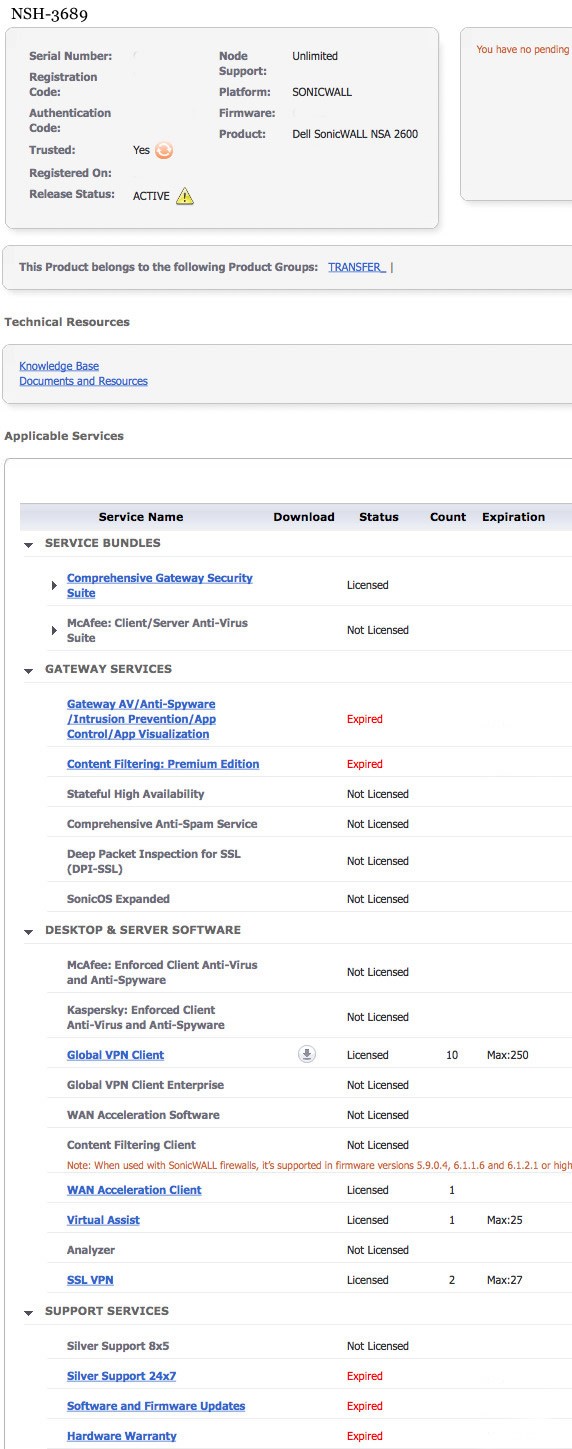
Task: Click the Status column header
Action: pos(379,517)
